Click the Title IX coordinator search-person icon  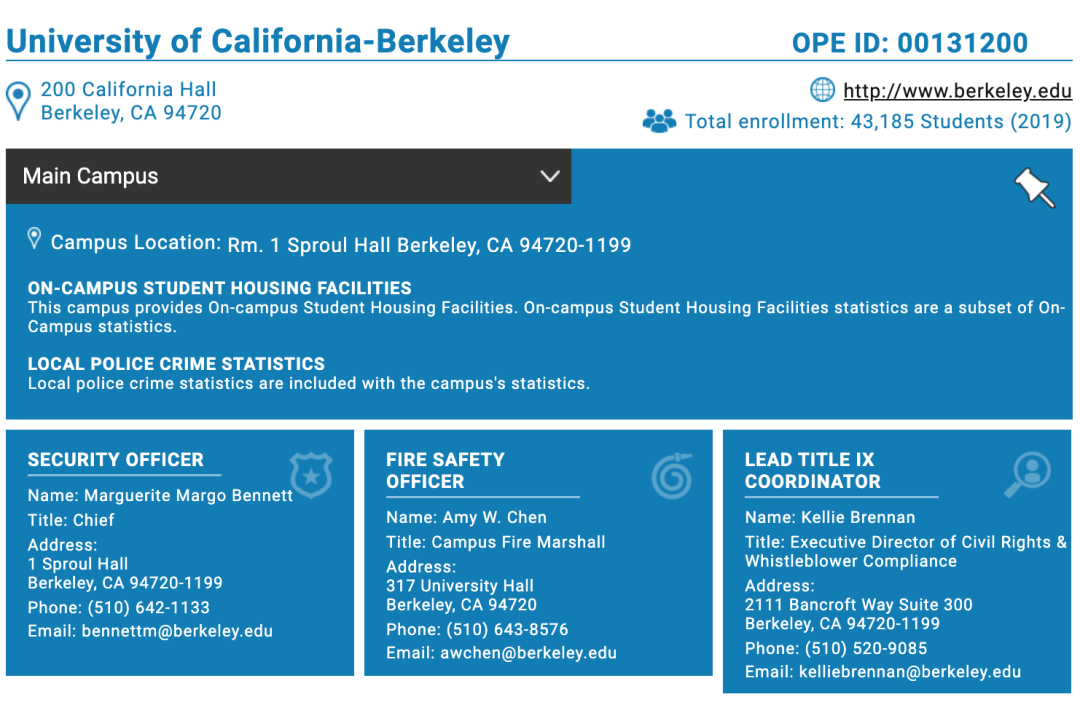pyautogui.click(x=1028, y=475)
